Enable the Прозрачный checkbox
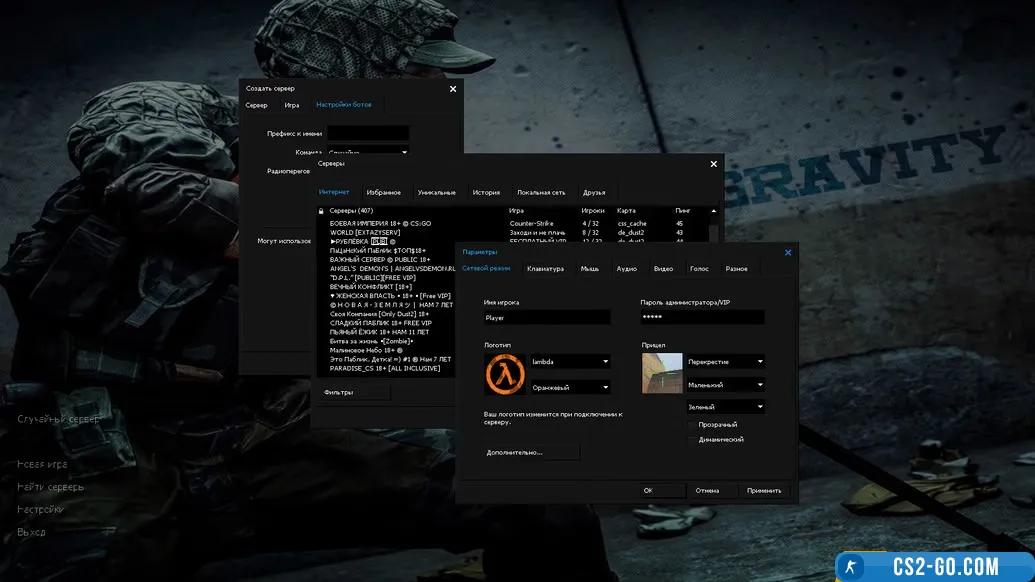Screen dimensions: 1035x582 tap(692, 425)
